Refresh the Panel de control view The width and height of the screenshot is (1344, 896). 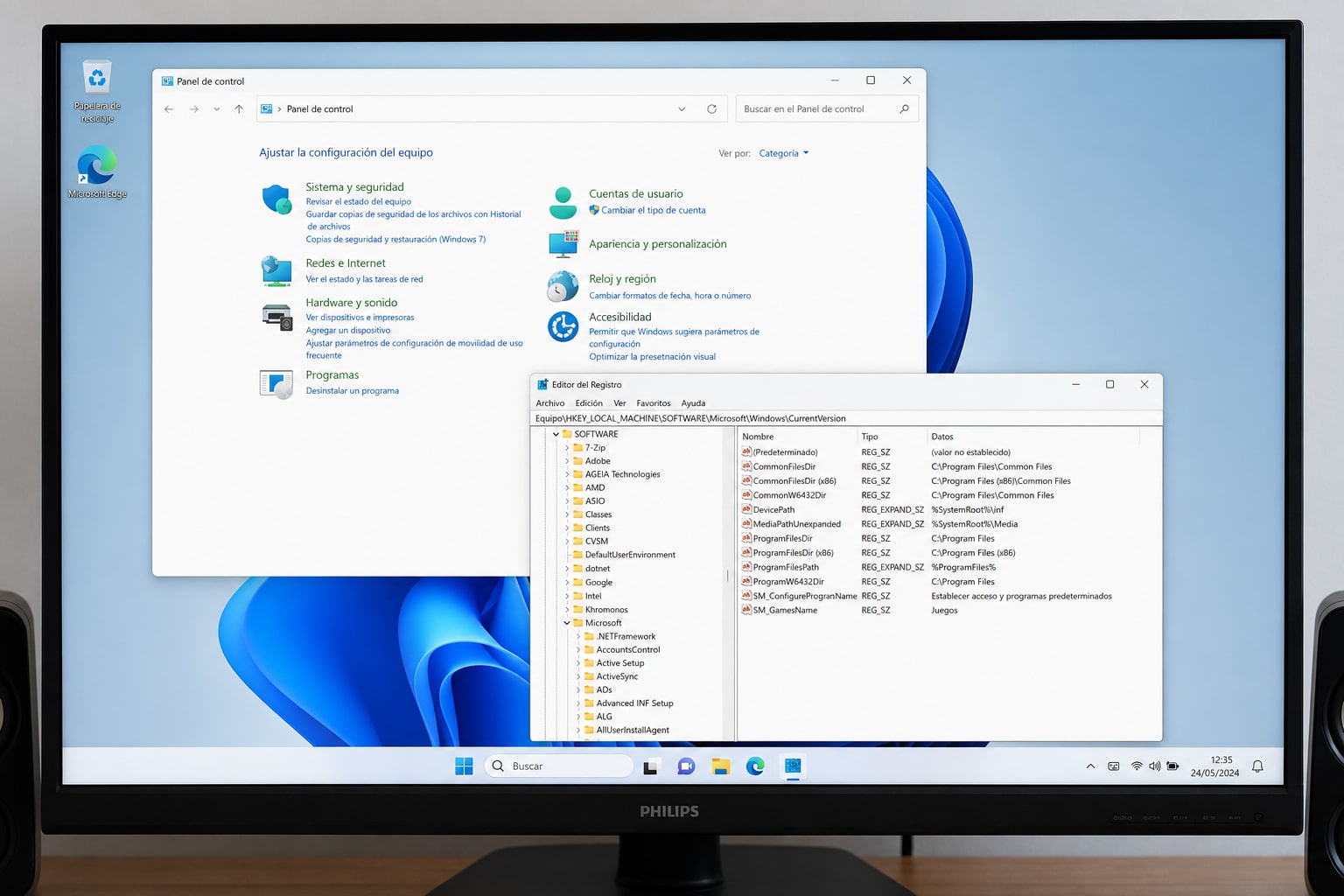click(x=711, y=109)
